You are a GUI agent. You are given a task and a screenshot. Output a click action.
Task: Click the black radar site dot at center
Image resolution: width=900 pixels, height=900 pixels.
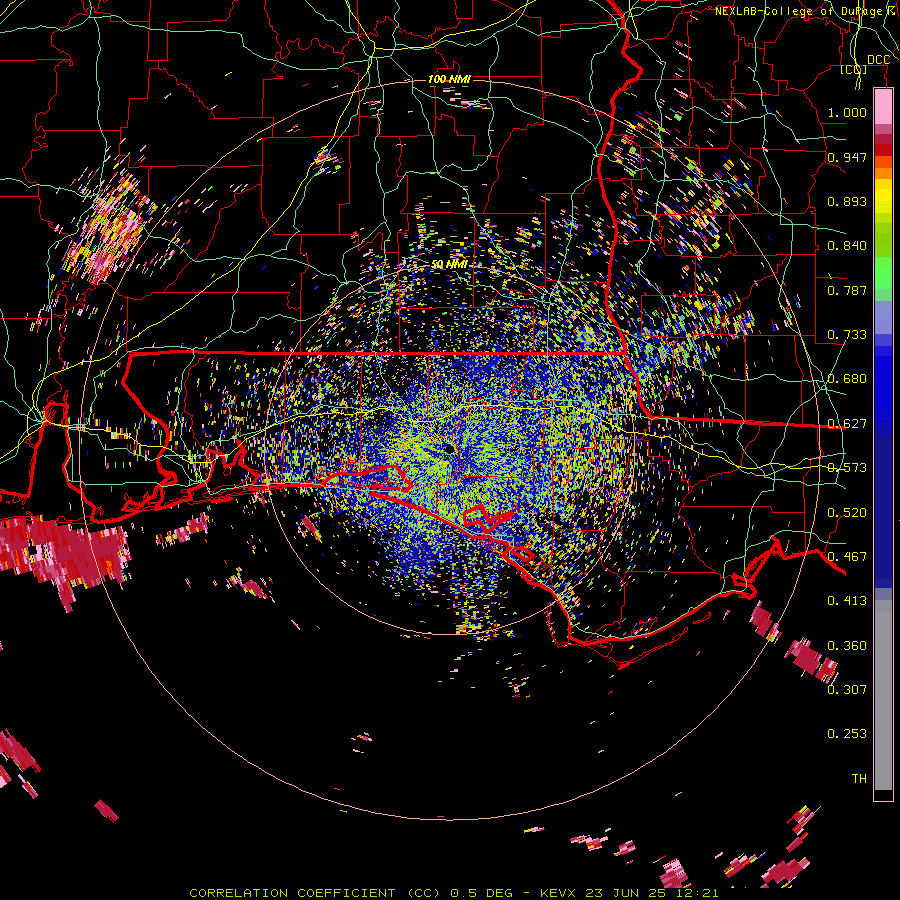tap(449, 449)
